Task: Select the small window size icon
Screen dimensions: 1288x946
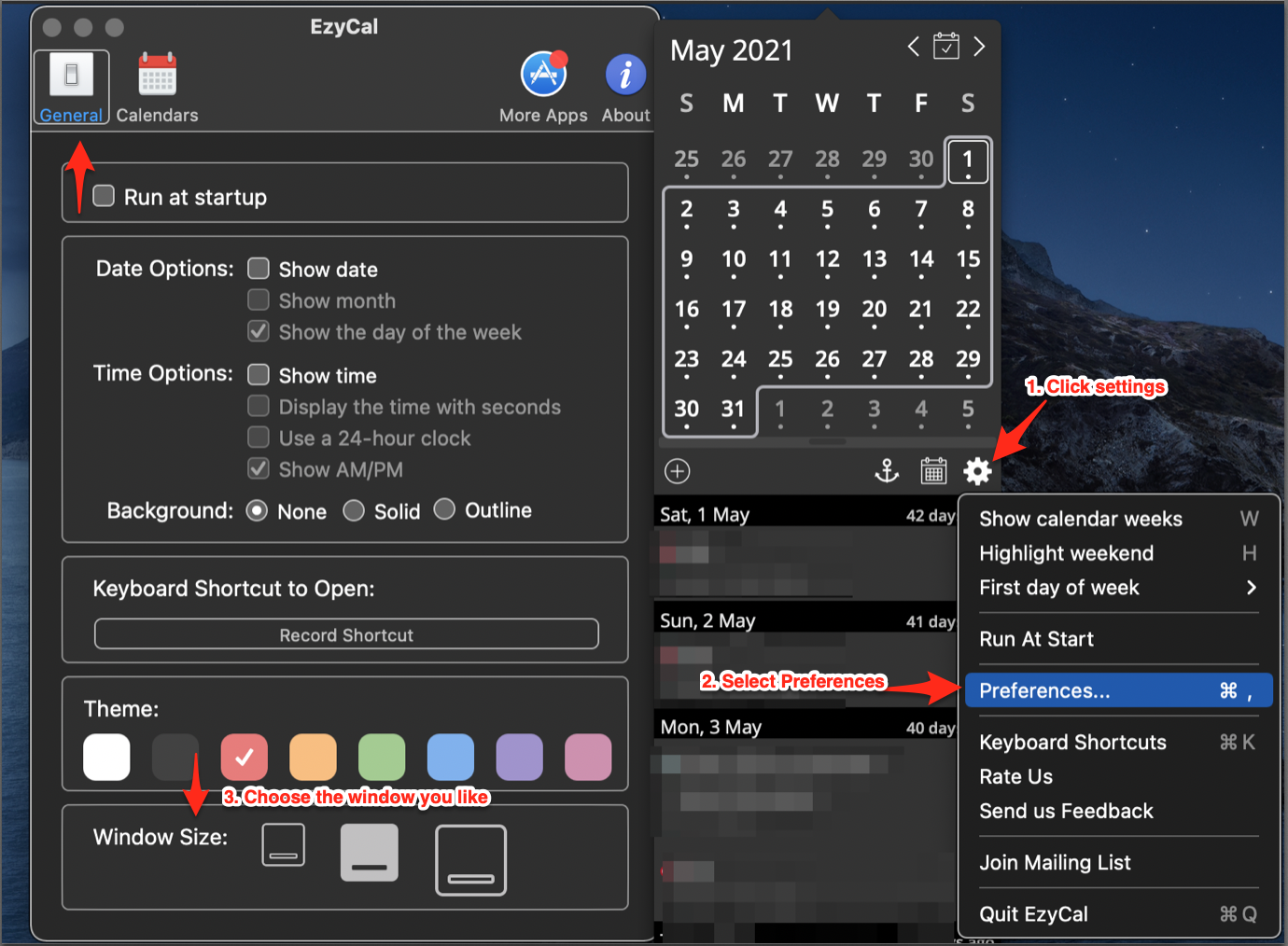Action: click(x=284, y=844)
